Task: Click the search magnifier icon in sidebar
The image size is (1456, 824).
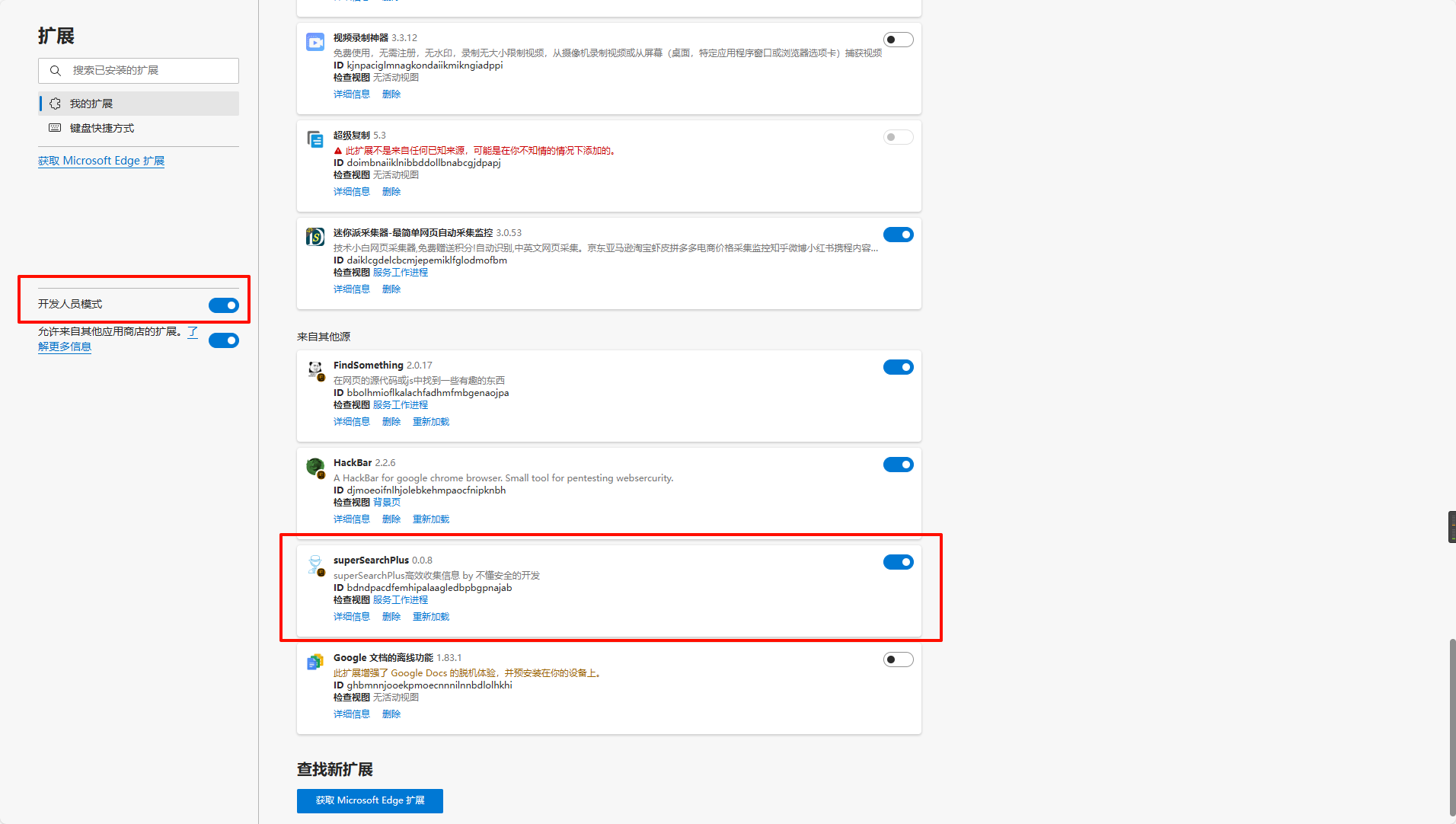Action: tap(55, 71)
